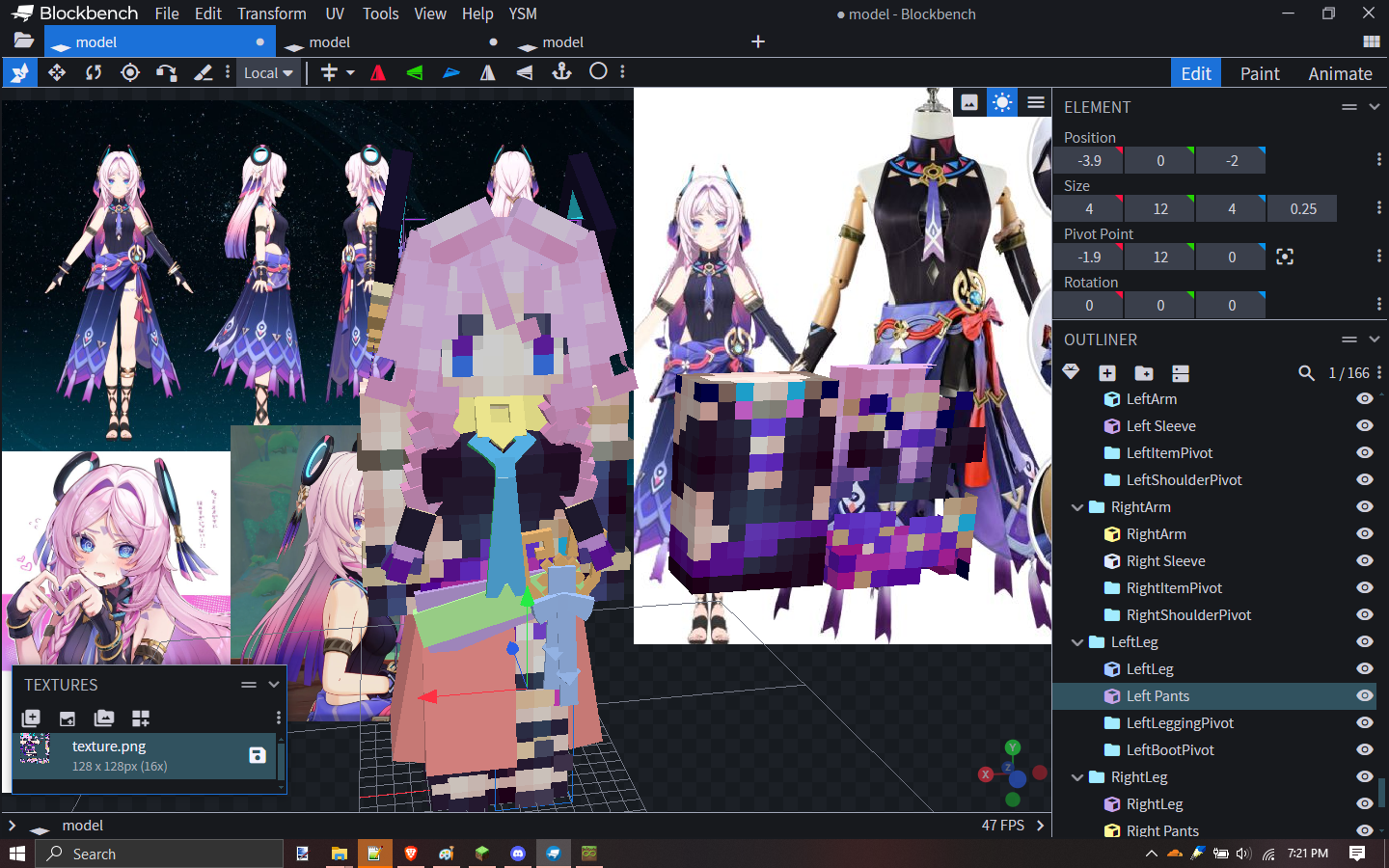The height and width of the screenshot is (868, 1389).
Task: Open File Explorer from the taskbar
Action: pos(339,854)
